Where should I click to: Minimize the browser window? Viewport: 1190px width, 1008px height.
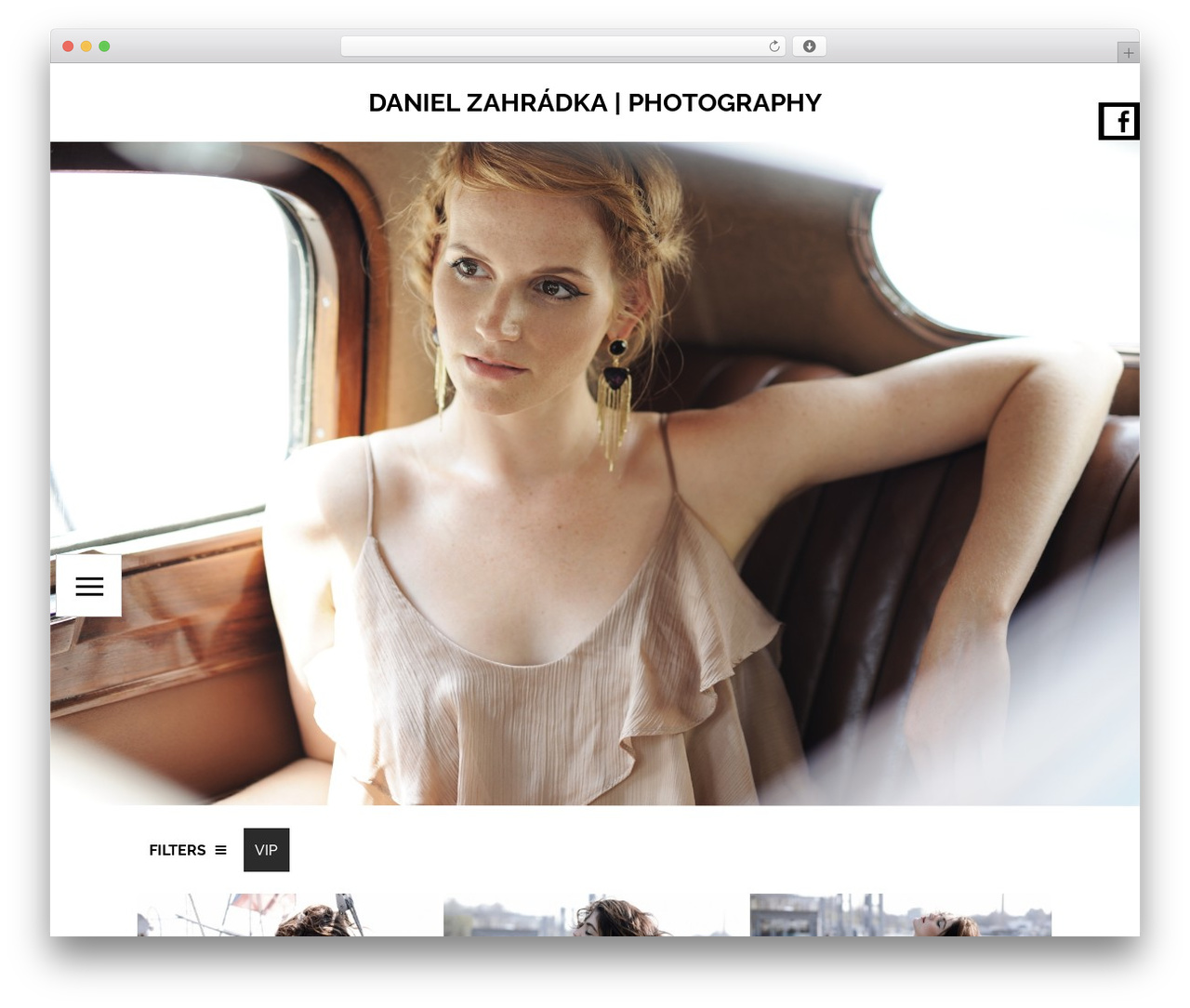[86, 46]
